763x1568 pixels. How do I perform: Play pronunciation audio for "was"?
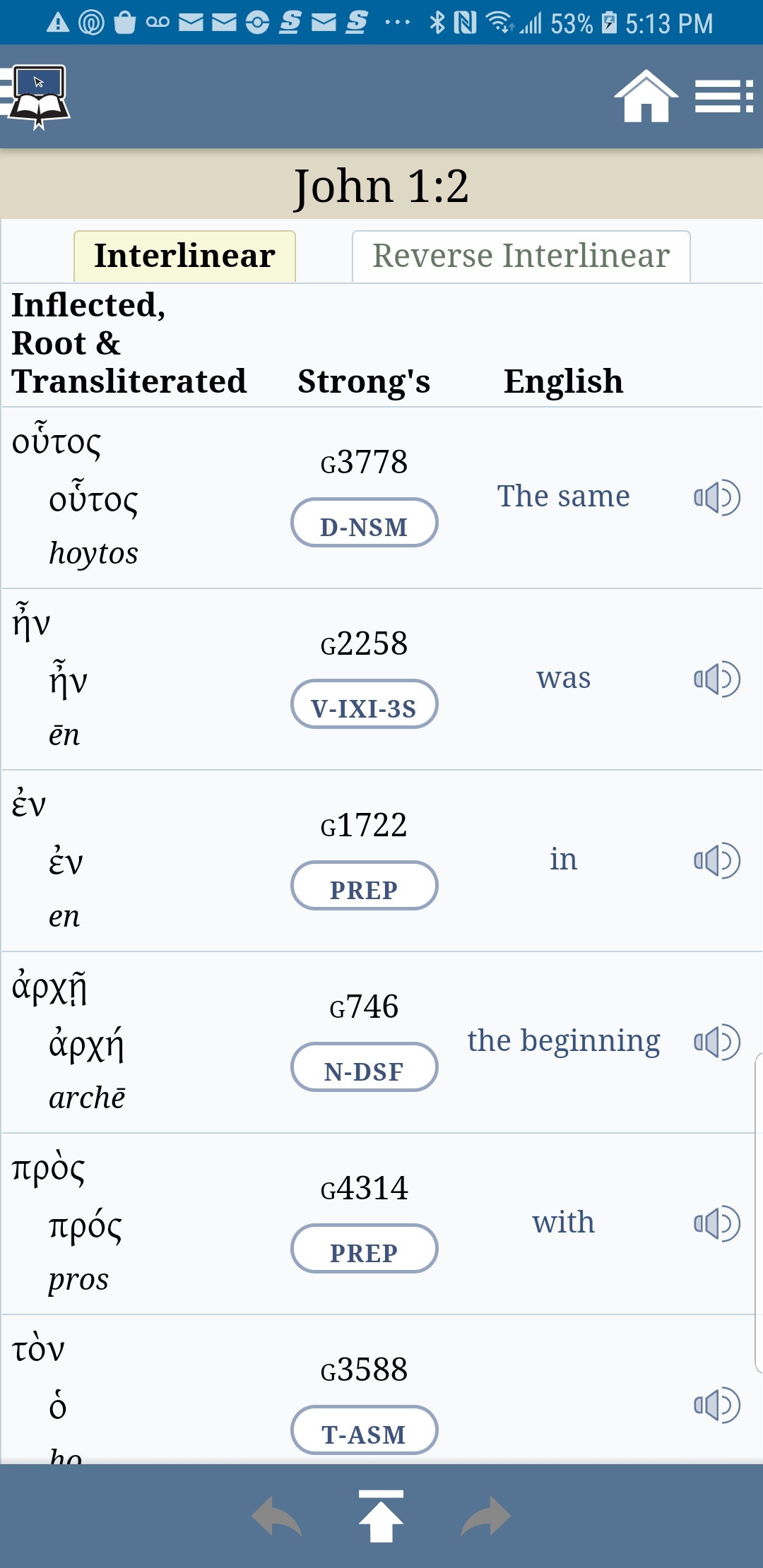click(x=716, y=679)
